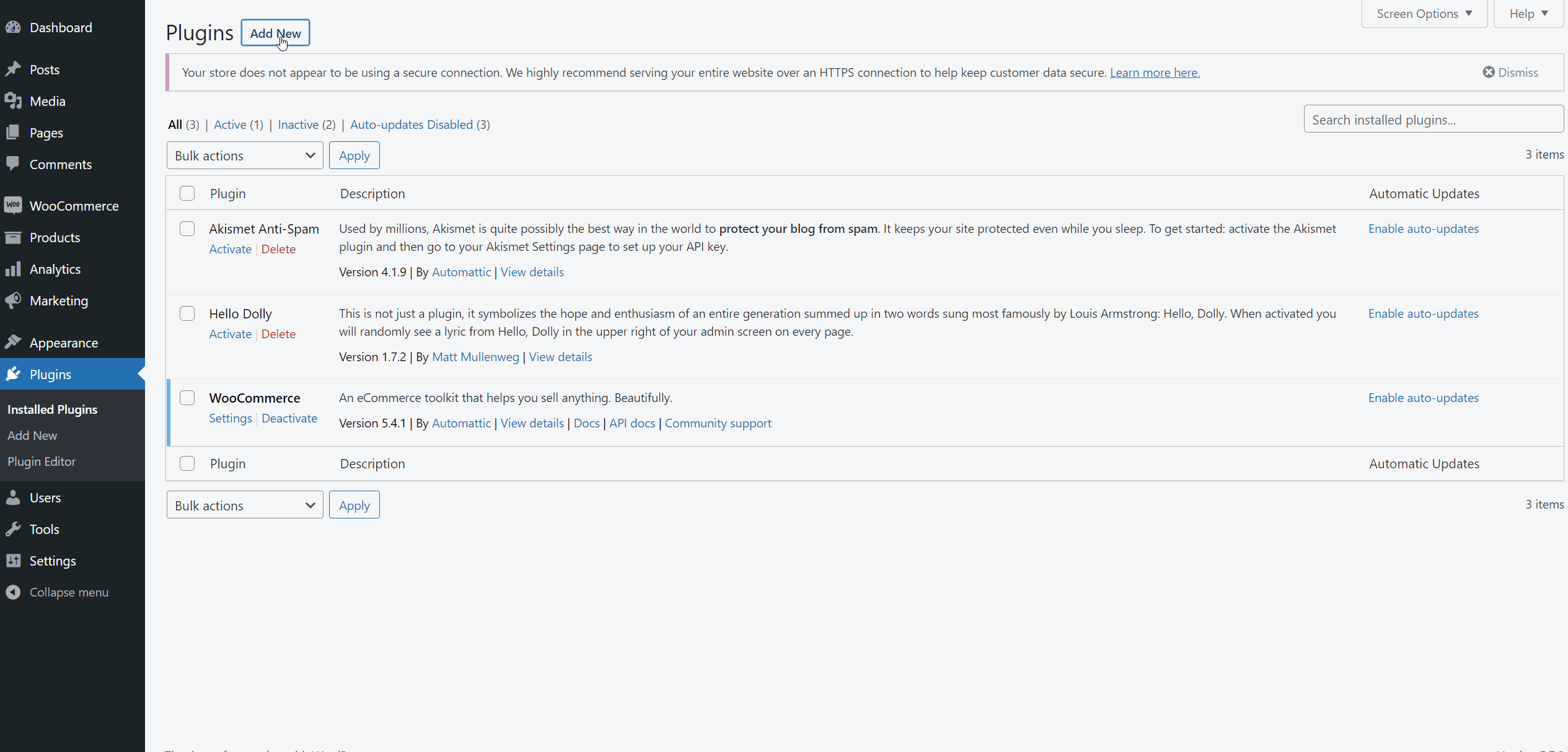1568x752 pixels.
Task: Check the Hello Dolly checkbox
Action: (187, 313)
